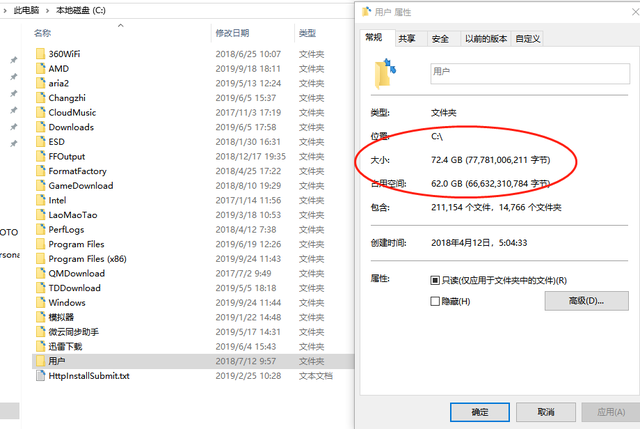Click the size value 72.4 GB text
The width and height of the screenshot is (640, 429).
(x=491, y=160)
